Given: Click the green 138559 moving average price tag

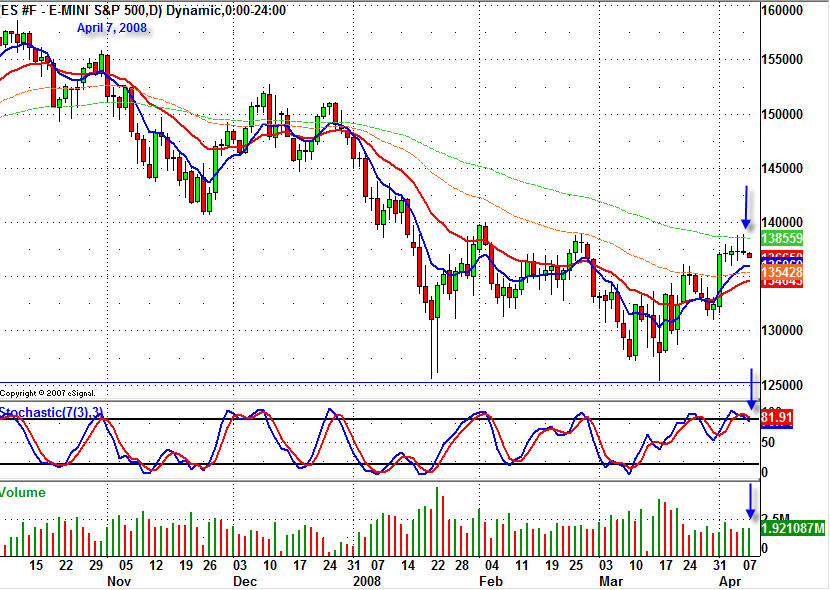Looking at the screenshot, I should 782,238.
